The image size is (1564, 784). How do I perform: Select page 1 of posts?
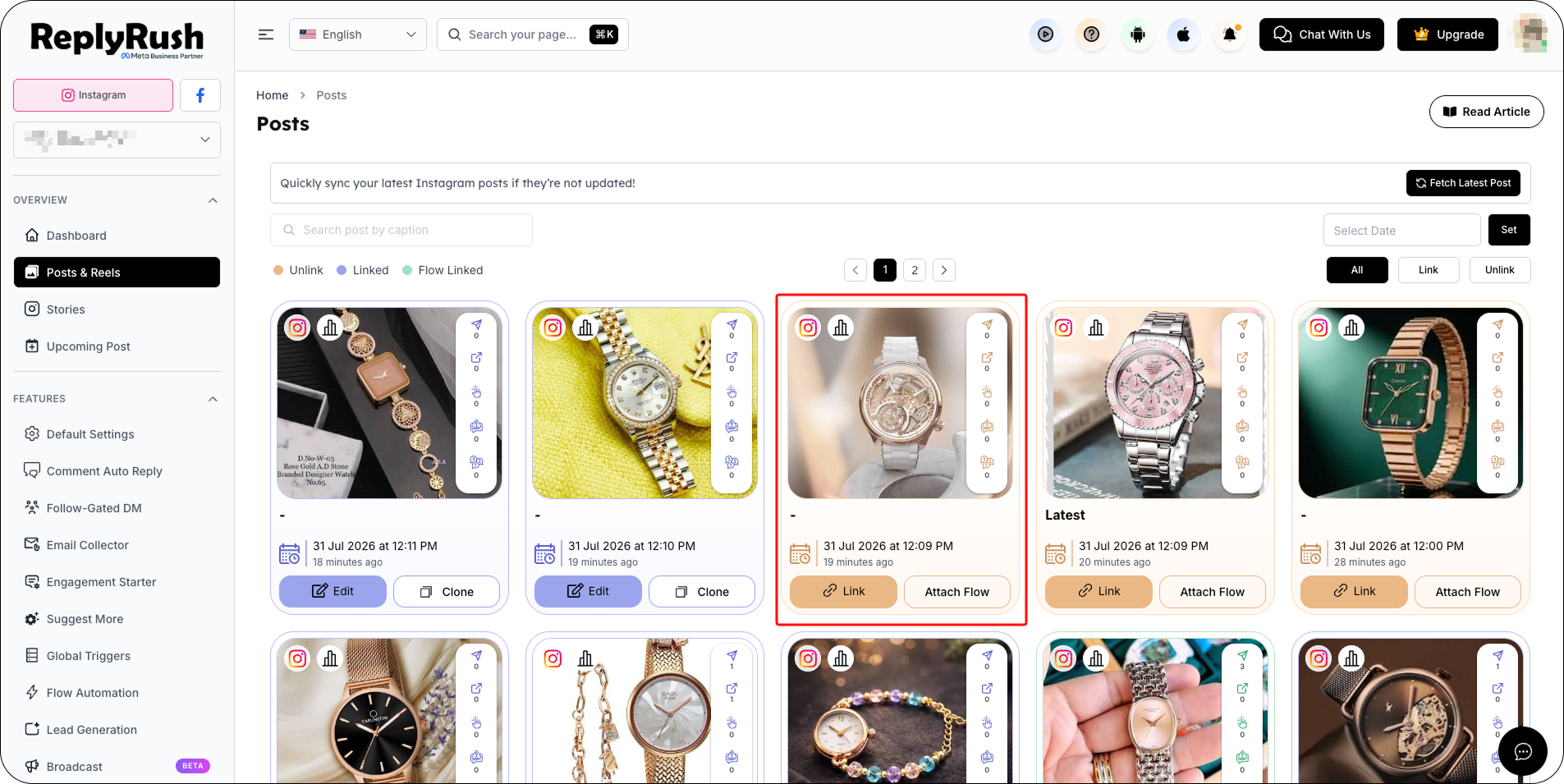point(885,270)
